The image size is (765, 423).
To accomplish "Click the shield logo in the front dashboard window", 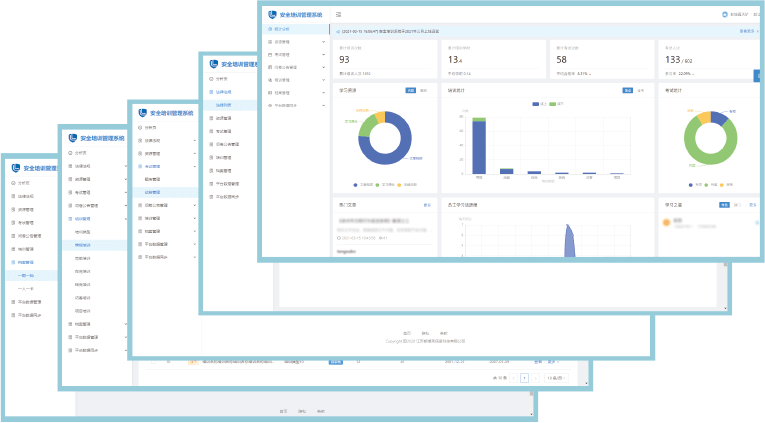I will coord(273,15).
